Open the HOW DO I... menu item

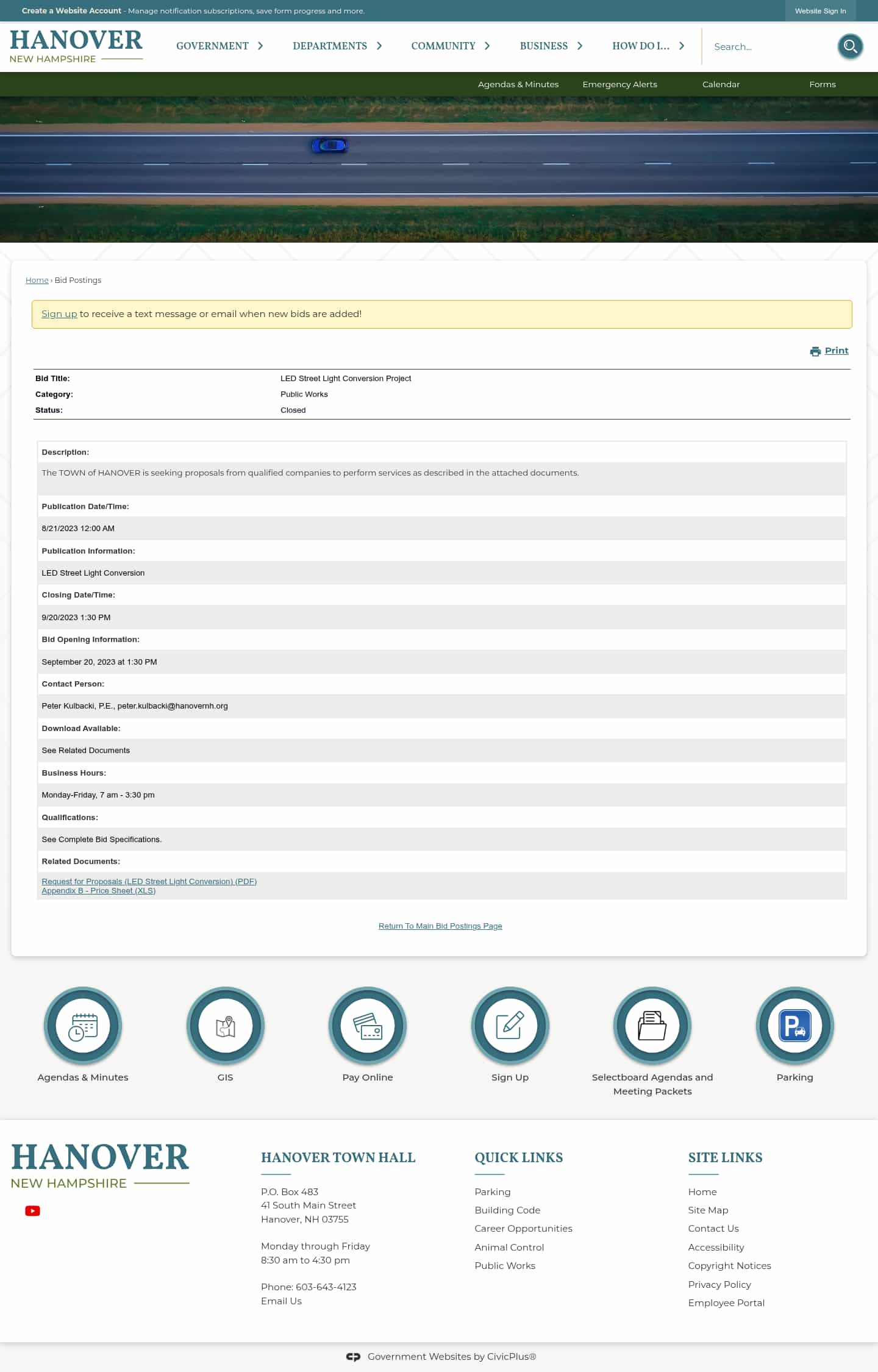(x=641, y=46)
